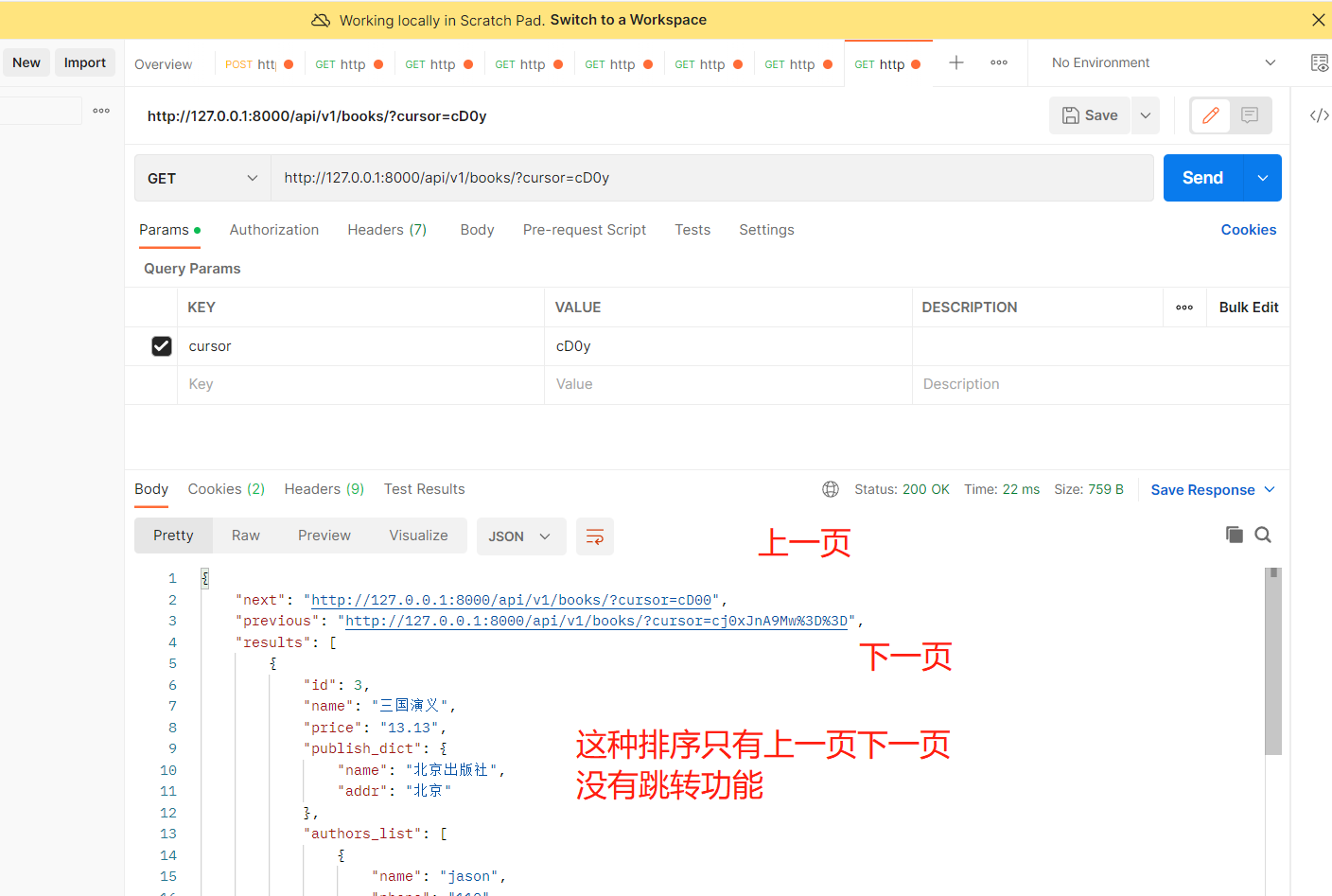Click the New button
The width and height of the screenshot is (1332, 896).
click(x=26, y=62)
